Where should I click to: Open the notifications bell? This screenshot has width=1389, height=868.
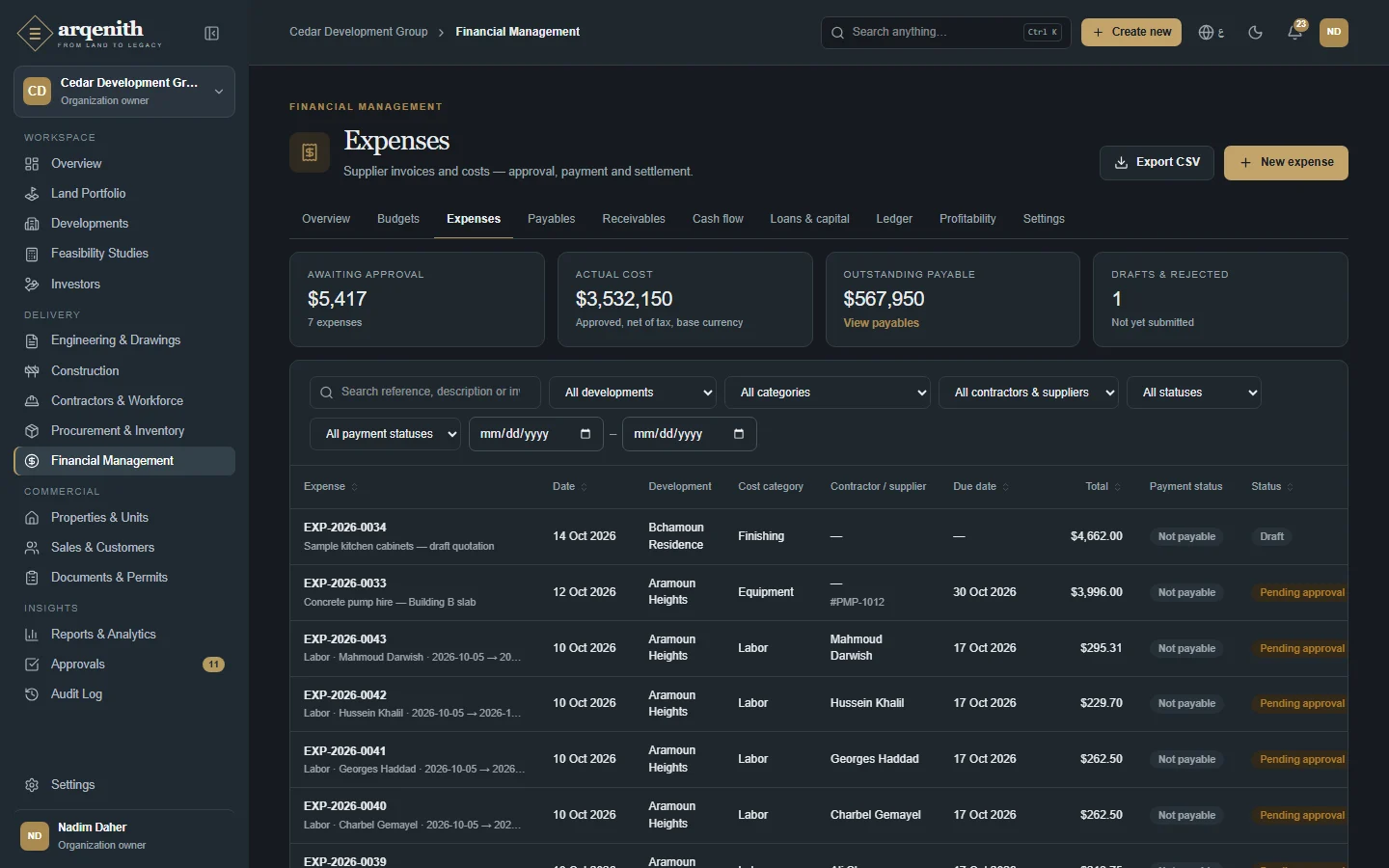[1294, 33]
